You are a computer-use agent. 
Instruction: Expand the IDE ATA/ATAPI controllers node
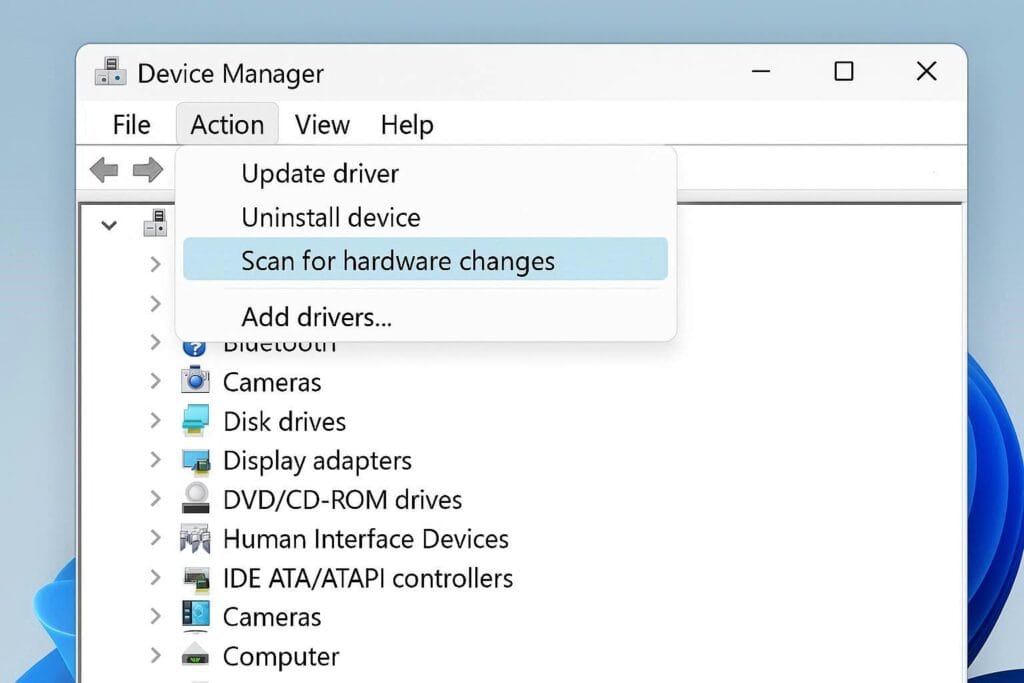(x=155, y=578)
